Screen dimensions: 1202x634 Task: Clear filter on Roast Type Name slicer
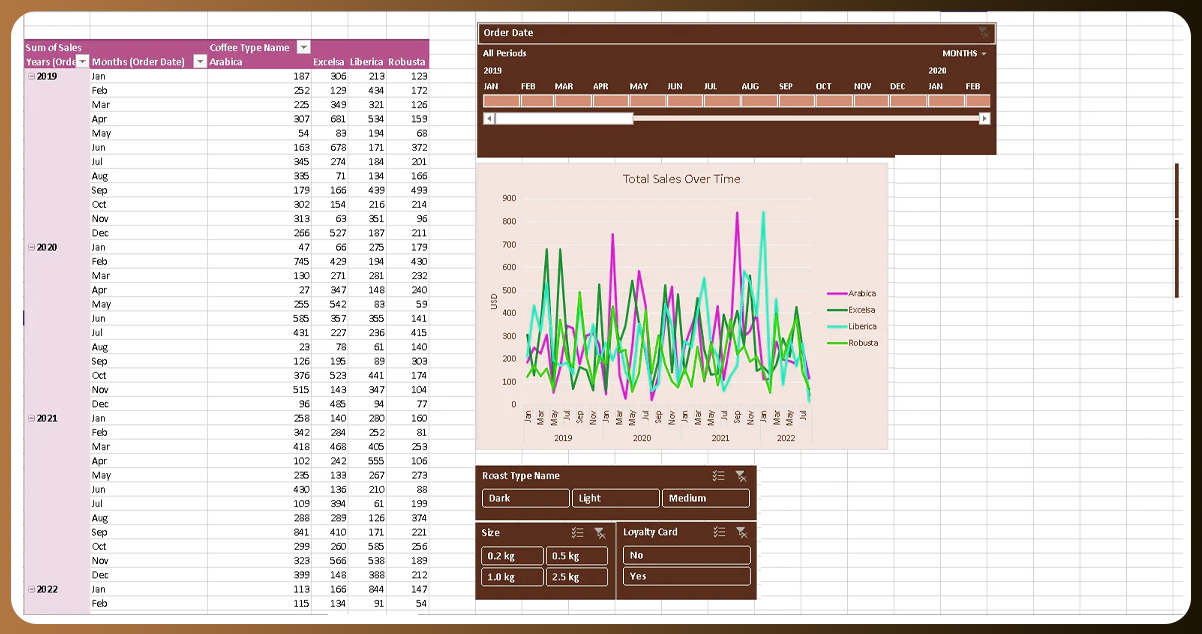(x=740, y=477)
